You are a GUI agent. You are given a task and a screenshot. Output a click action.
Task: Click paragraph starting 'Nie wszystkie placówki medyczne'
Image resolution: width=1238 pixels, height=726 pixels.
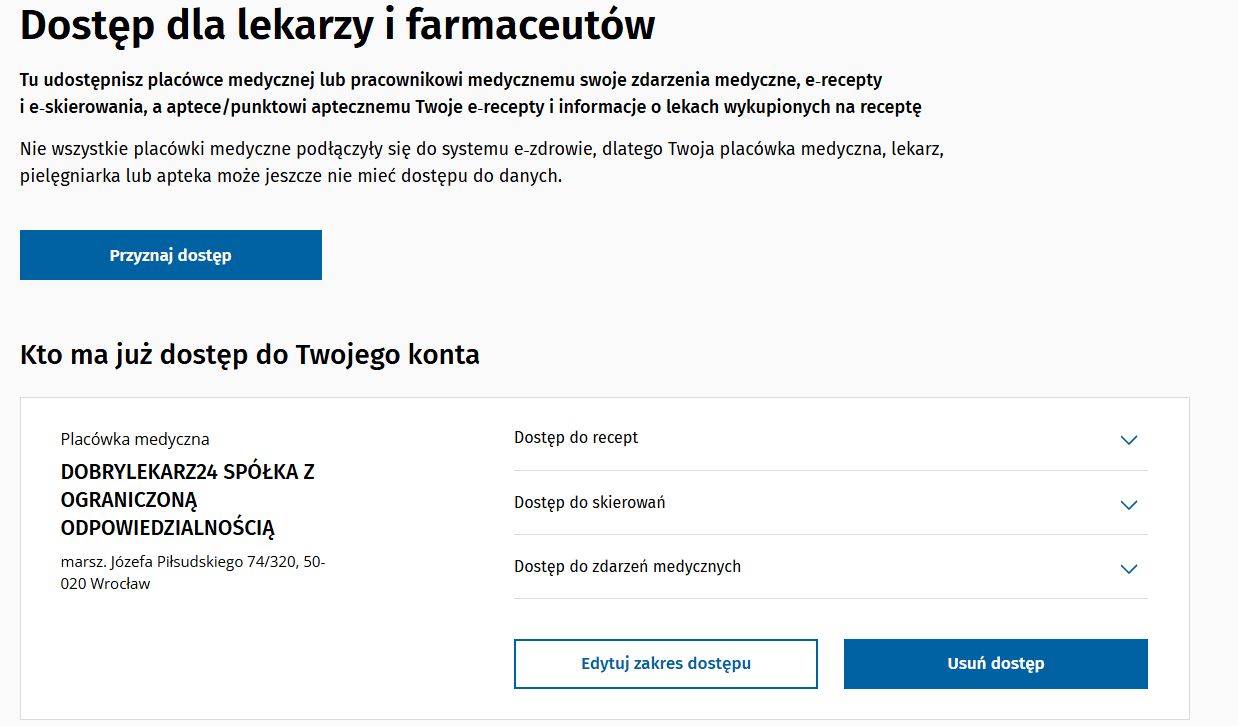tap(481, 149)
